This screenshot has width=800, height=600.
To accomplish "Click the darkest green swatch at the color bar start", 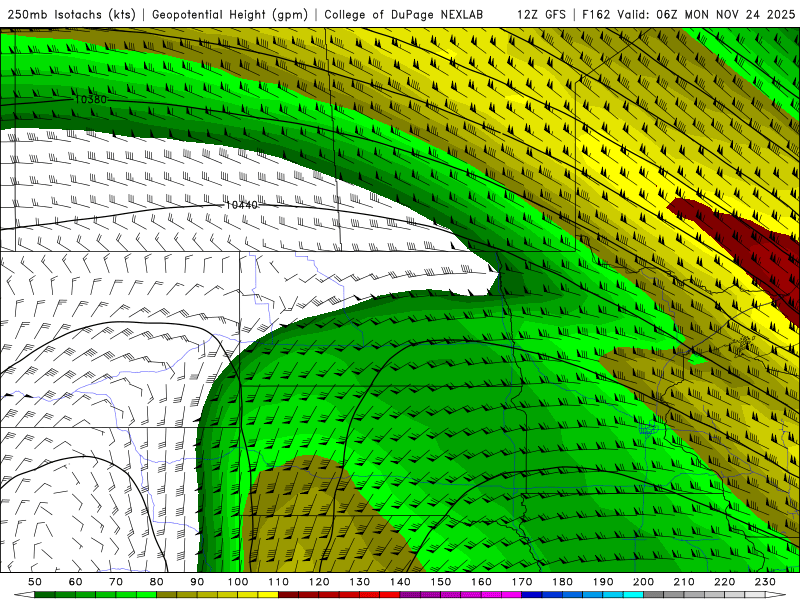I will [x=45, y=595].
